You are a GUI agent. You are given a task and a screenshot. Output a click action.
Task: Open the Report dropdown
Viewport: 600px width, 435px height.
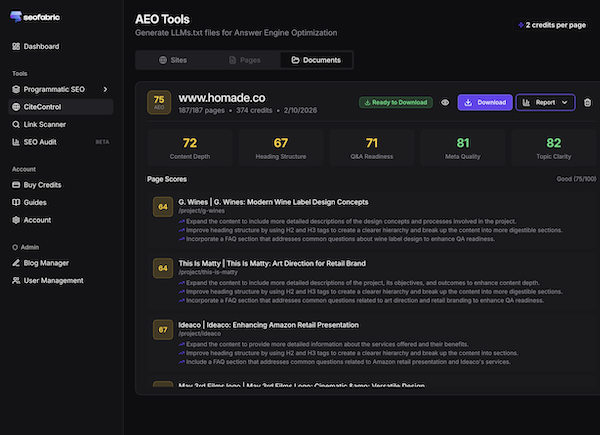click(545, 103)
